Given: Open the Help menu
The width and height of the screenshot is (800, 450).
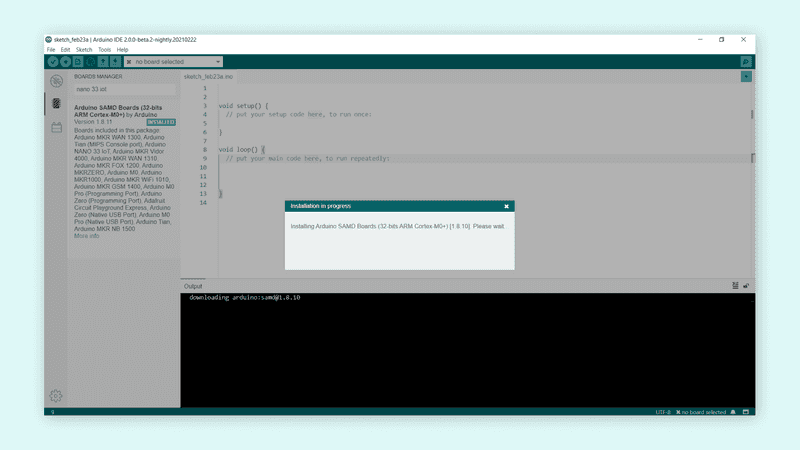Looking at the screenshot, I should tap(122, 49).
